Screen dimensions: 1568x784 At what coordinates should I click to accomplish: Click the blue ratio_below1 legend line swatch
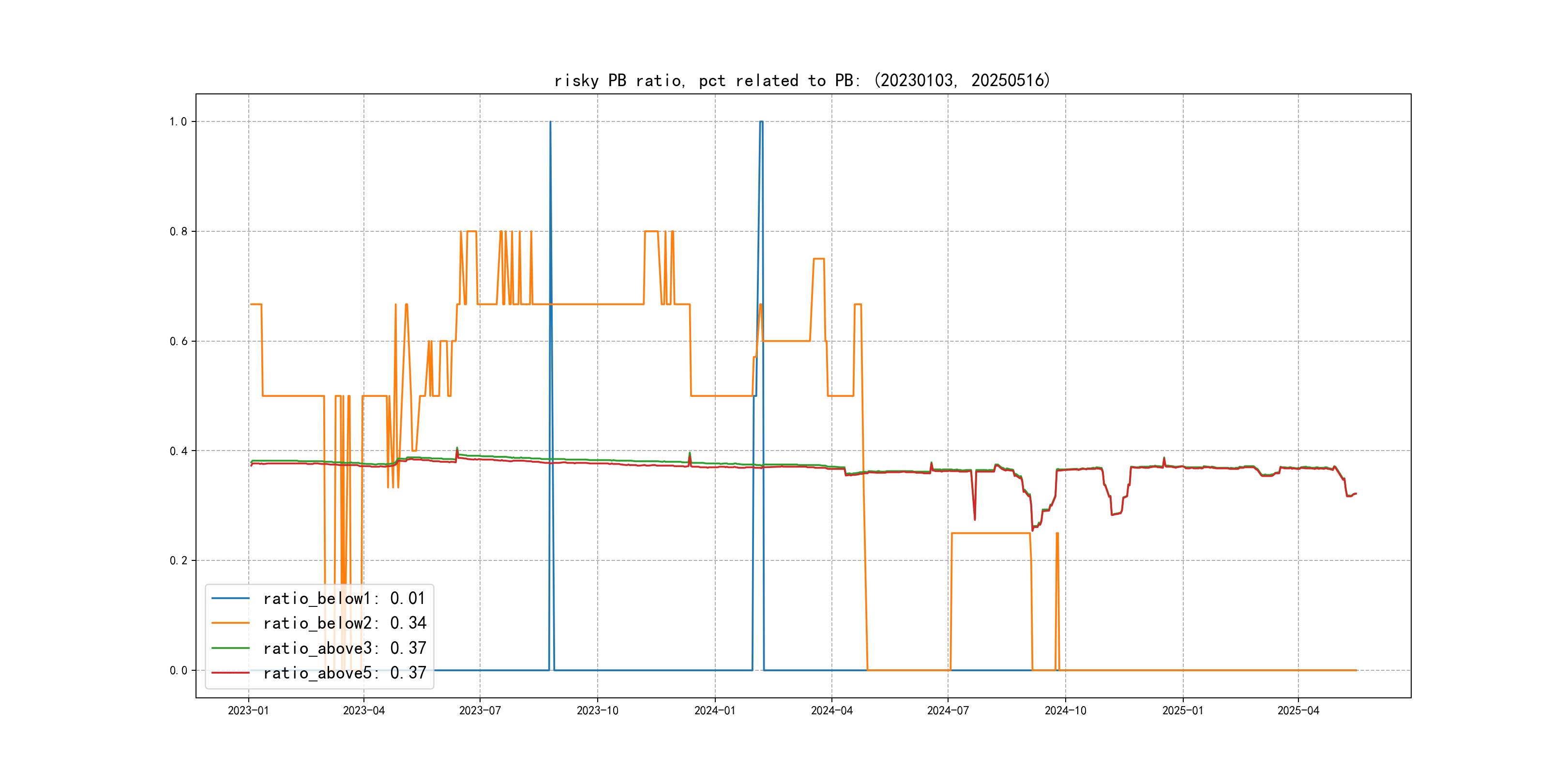pyautogui.click(x=230, y=598)
